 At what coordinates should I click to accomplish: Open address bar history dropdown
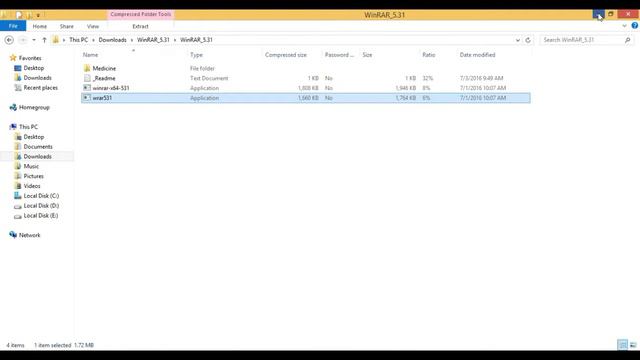pyautogui.click(x=518, y=40)
